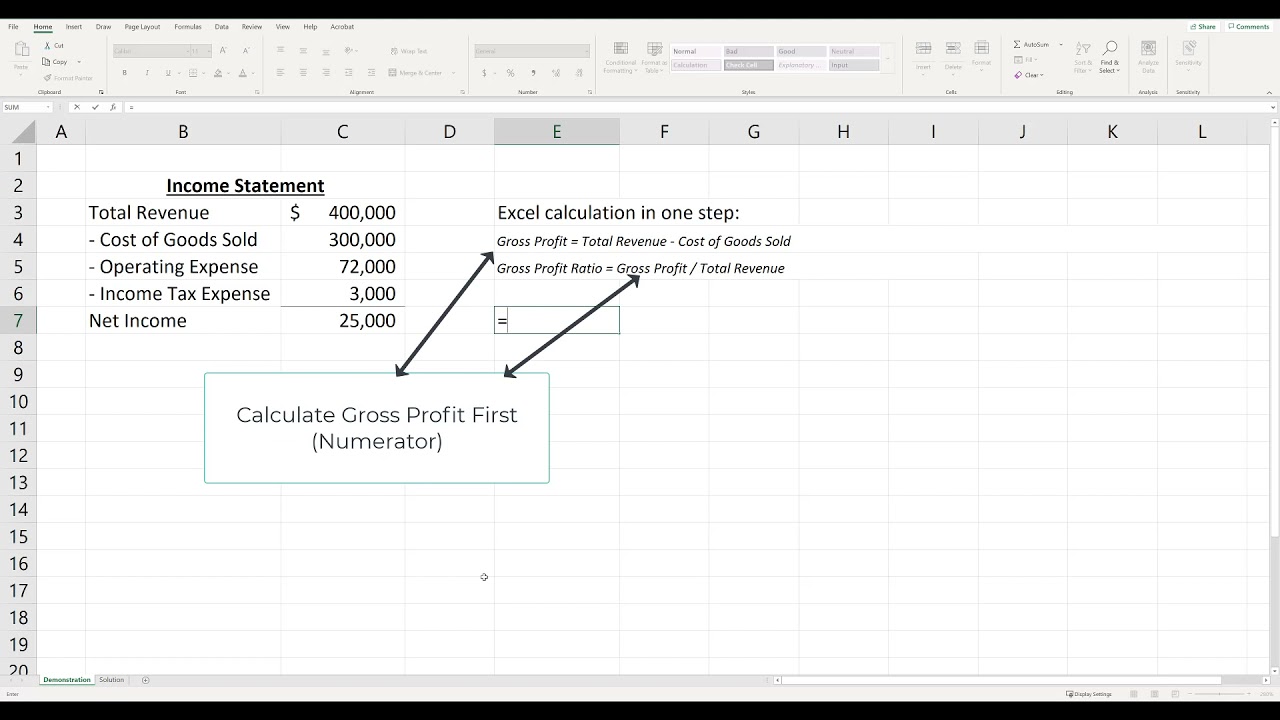Click the Merge & Center button
Viewport: 1280px width, 720px height.
coord(415,73)
